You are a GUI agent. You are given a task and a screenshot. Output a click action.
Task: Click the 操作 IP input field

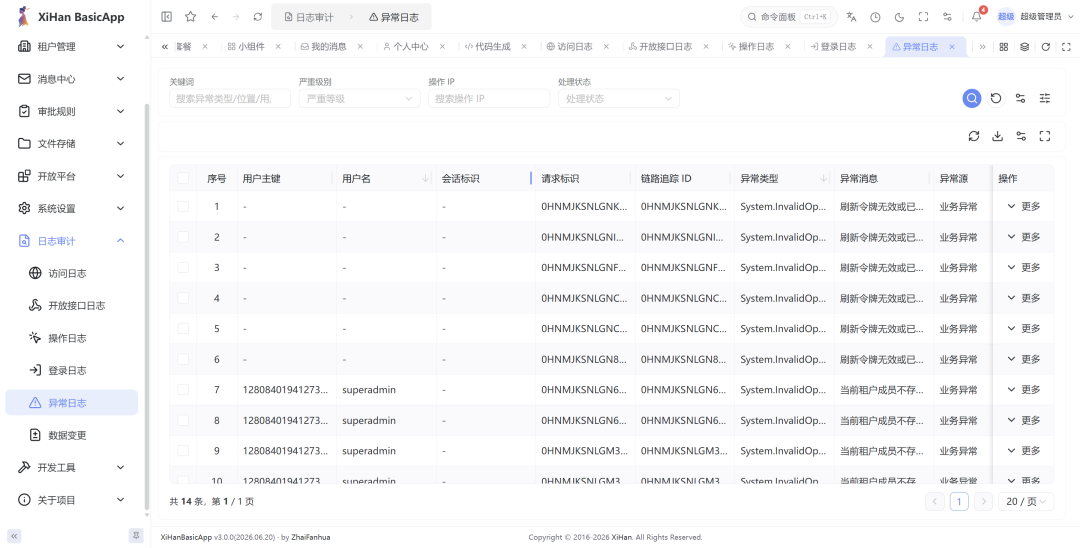[x=489, y=98]
